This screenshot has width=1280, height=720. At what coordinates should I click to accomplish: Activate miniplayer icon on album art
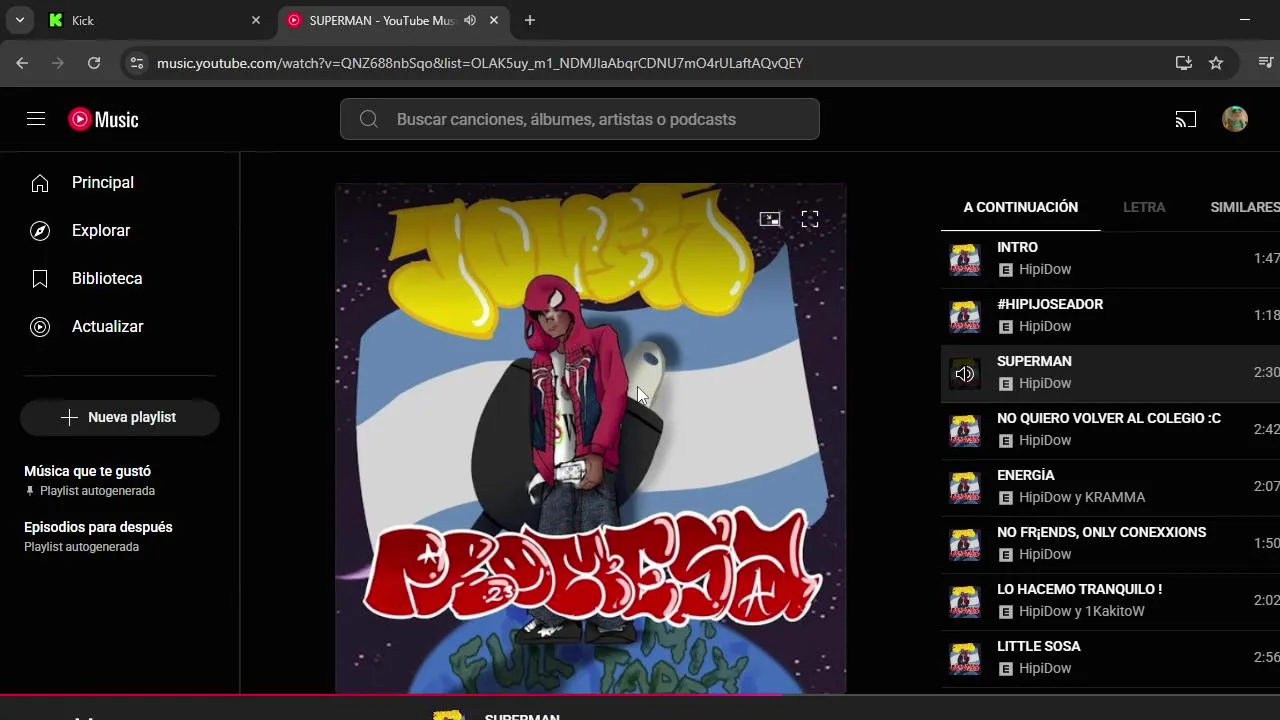770,219
